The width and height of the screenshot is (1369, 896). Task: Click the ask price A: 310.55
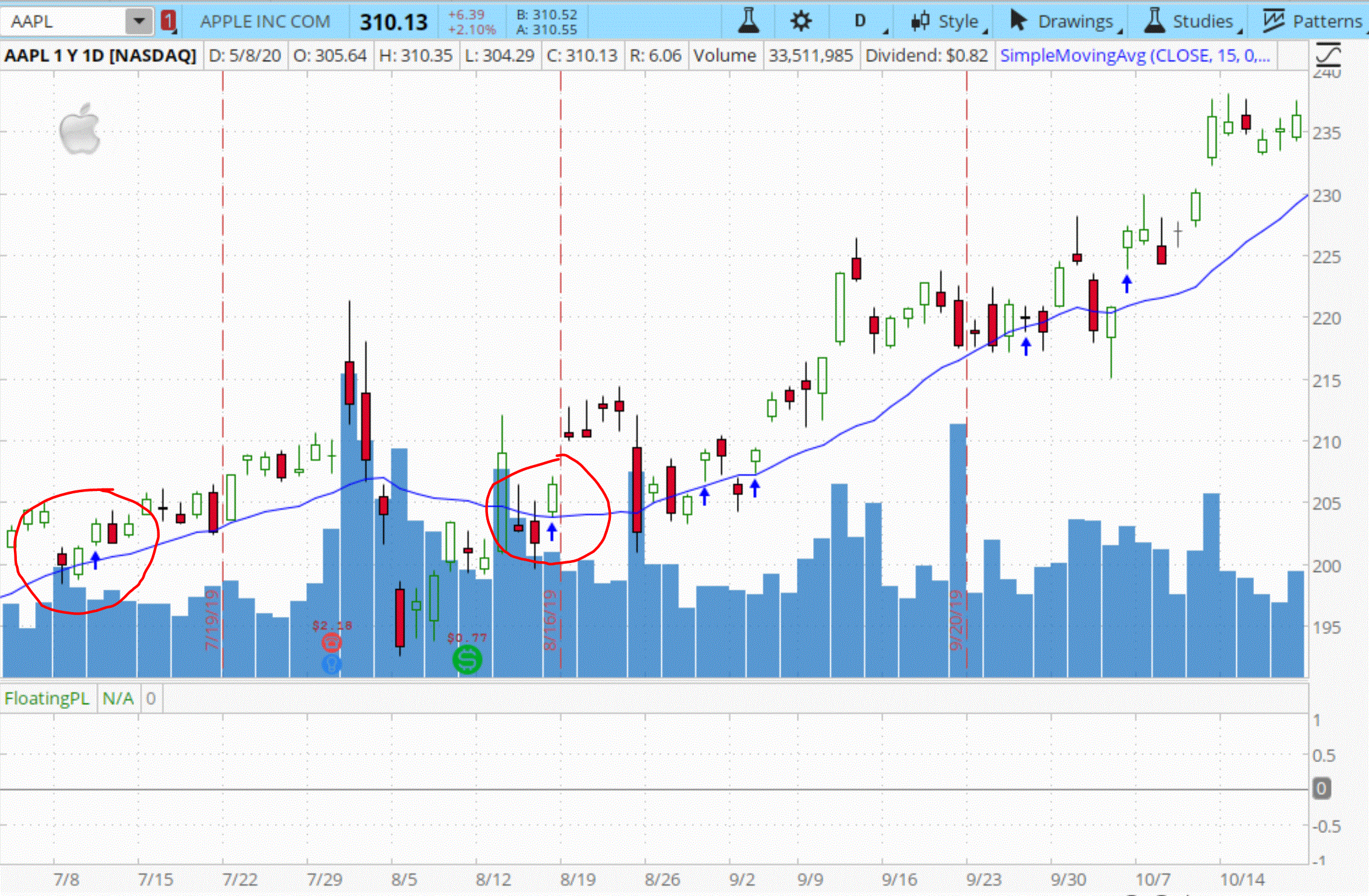(547, 29)
